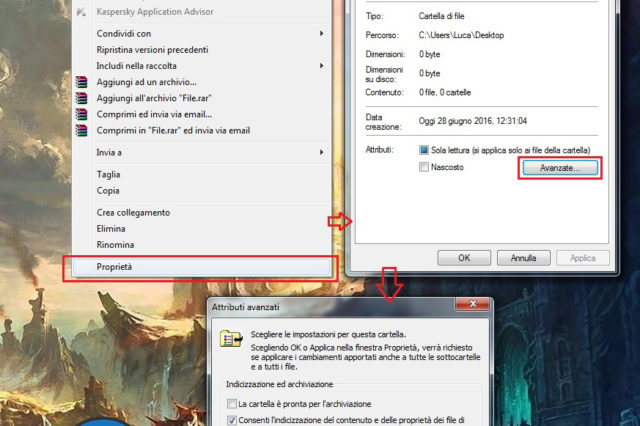Image resolution: width=640 pixels, height=426 pixels.
Task: Click the Kaspersky K icon
Action: [82, 12]
